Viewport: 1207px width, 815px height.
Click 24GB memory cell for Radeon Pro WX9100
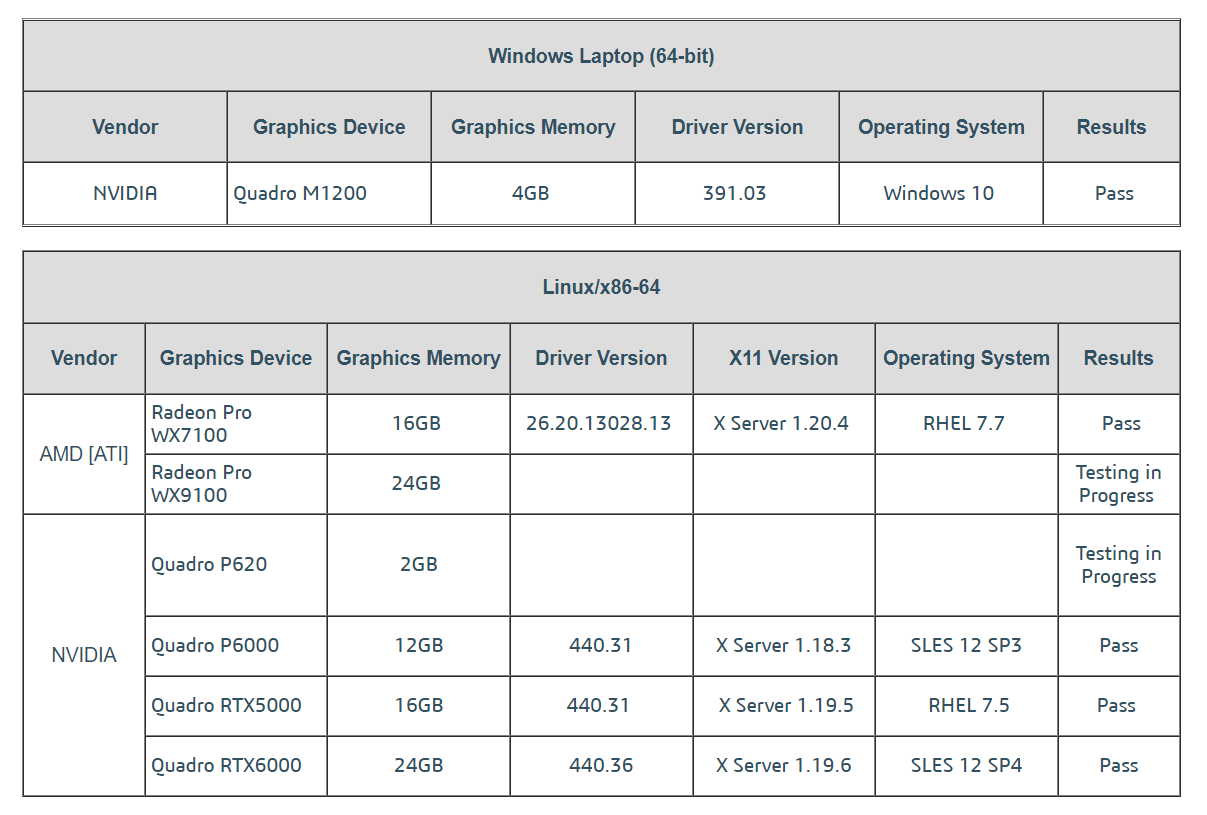419,484
